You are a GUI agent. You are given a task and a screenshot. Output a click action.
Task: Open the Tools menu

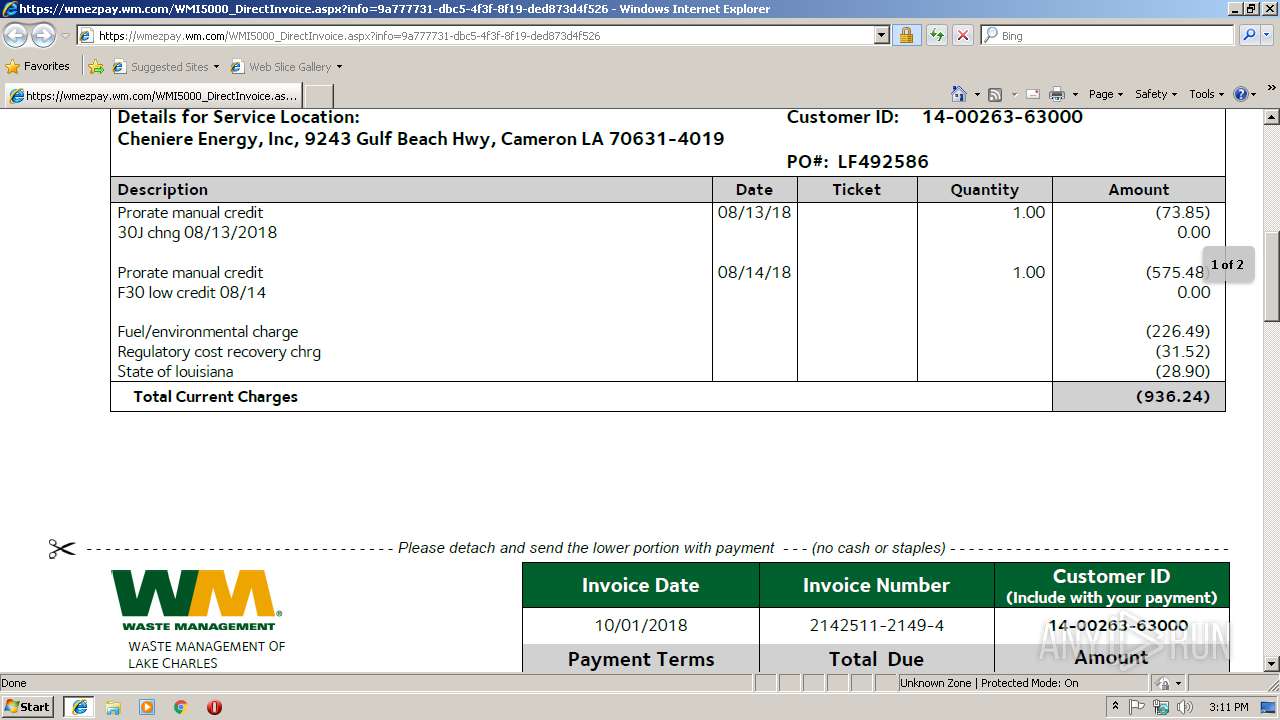coord(1206,94)
